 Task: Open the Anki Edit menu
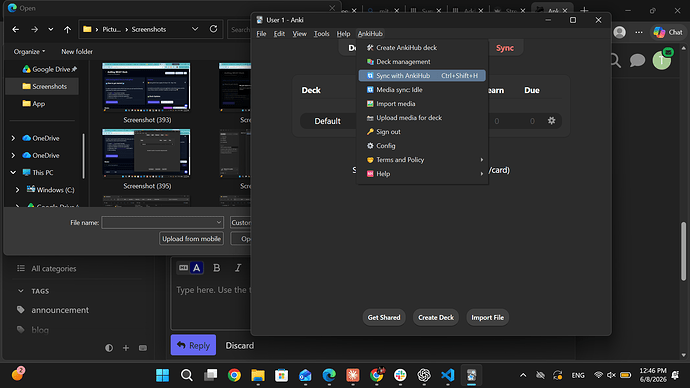tap(279, 34)
